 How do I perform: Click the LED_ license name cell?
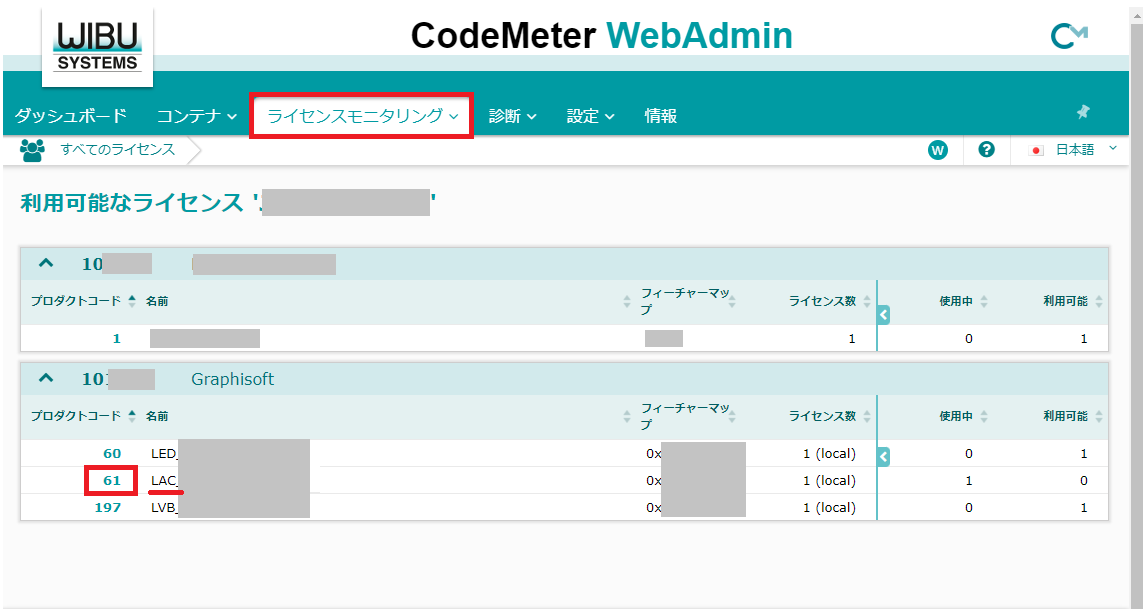(164, 453)
